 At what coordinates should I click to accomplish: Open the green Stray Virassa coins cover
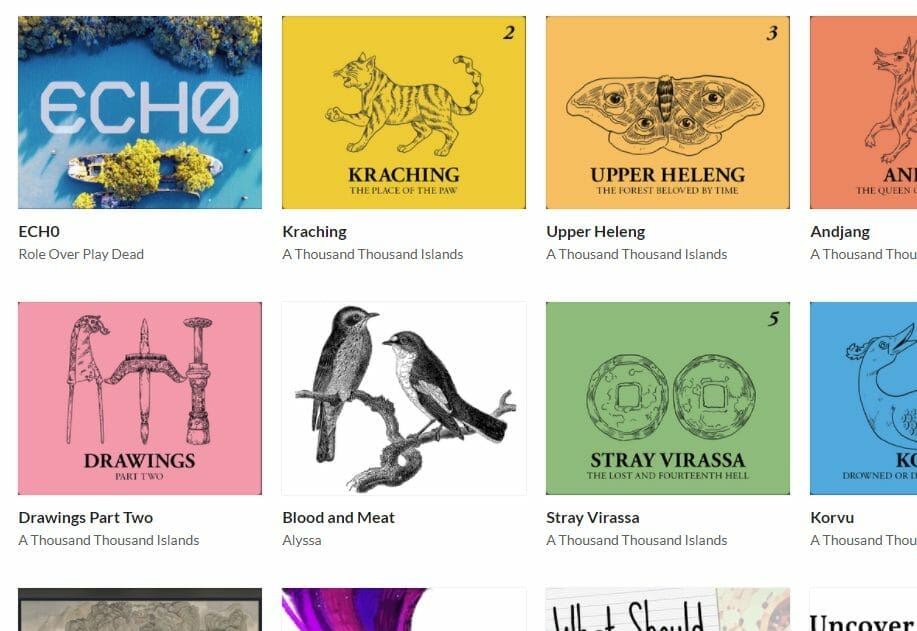click(667, 398)
